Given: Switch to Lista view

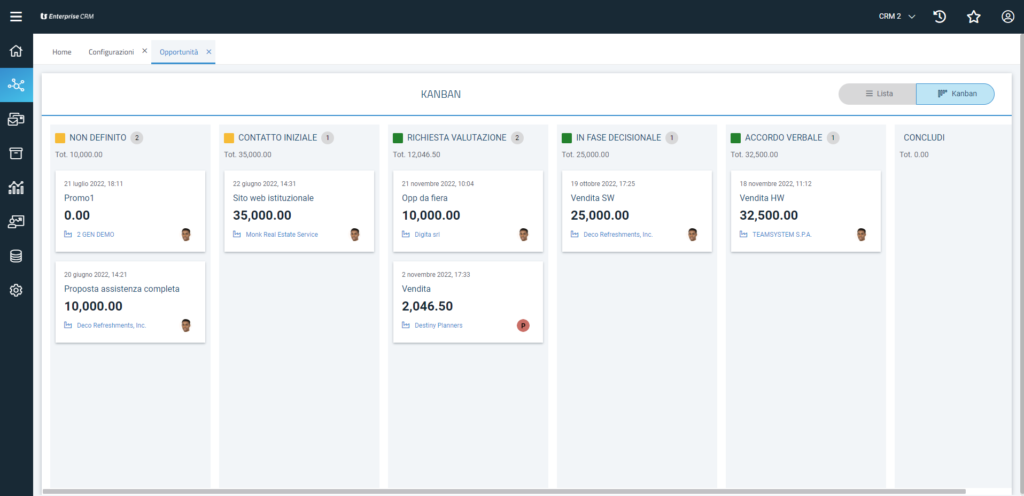Looking at the screenshot, I should pos(878,94).
